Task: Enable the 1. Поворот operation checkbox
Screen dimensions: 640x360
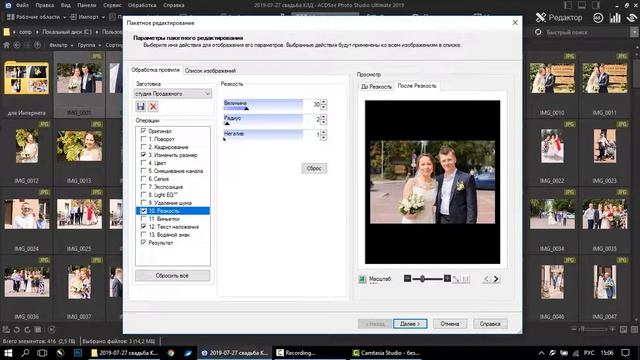Action: 143,139
